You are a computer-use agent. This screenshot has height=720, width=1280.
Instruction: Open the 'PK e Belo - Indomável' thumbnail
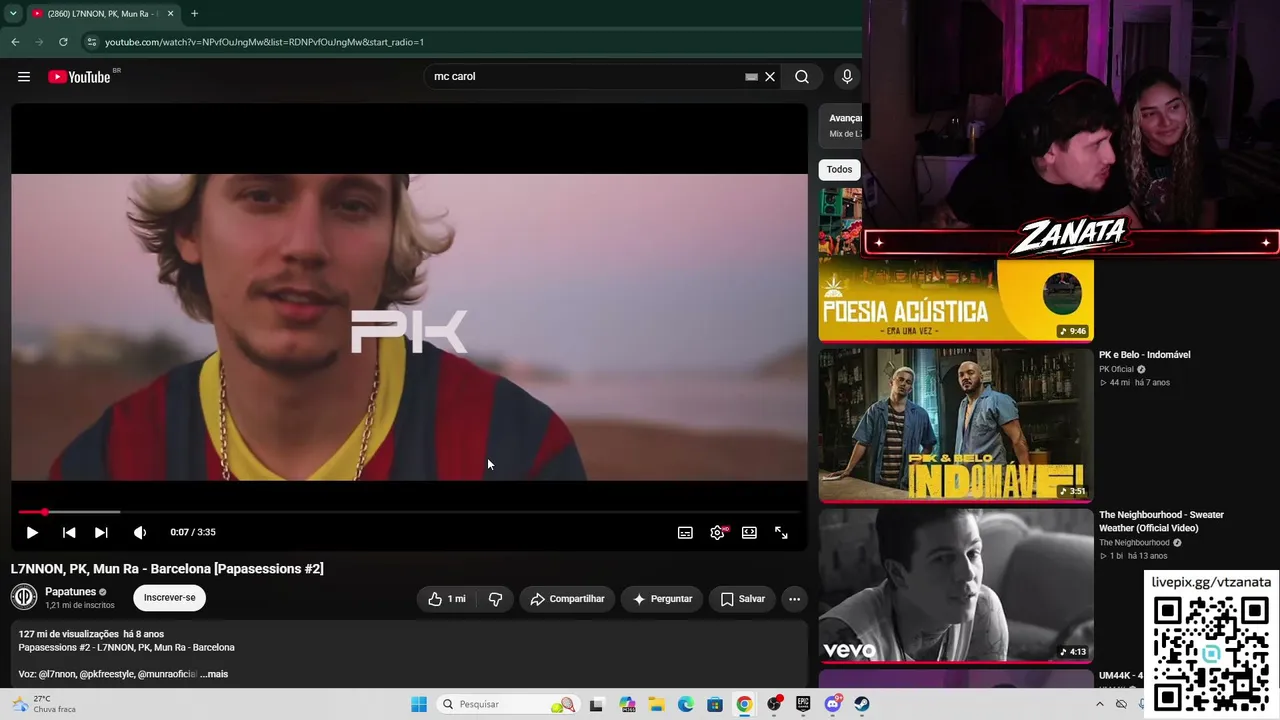click(x=956, y=424)
